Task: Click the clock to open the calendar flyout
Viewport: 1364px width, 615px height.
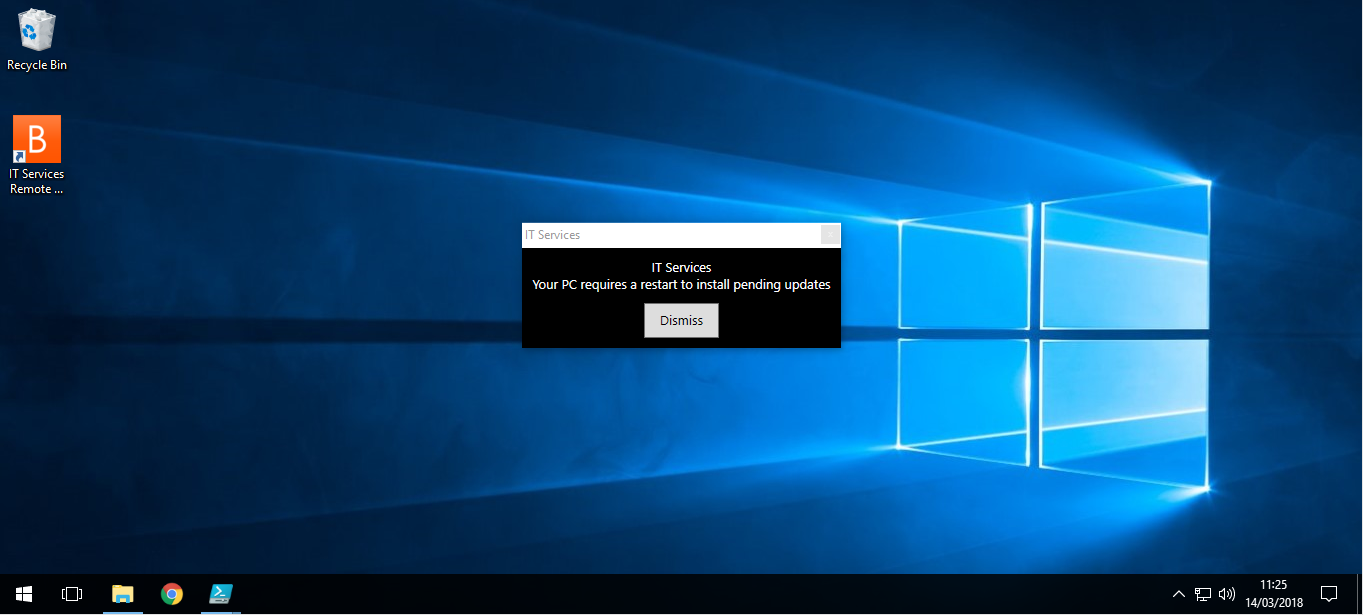Action: [1274, 585]
